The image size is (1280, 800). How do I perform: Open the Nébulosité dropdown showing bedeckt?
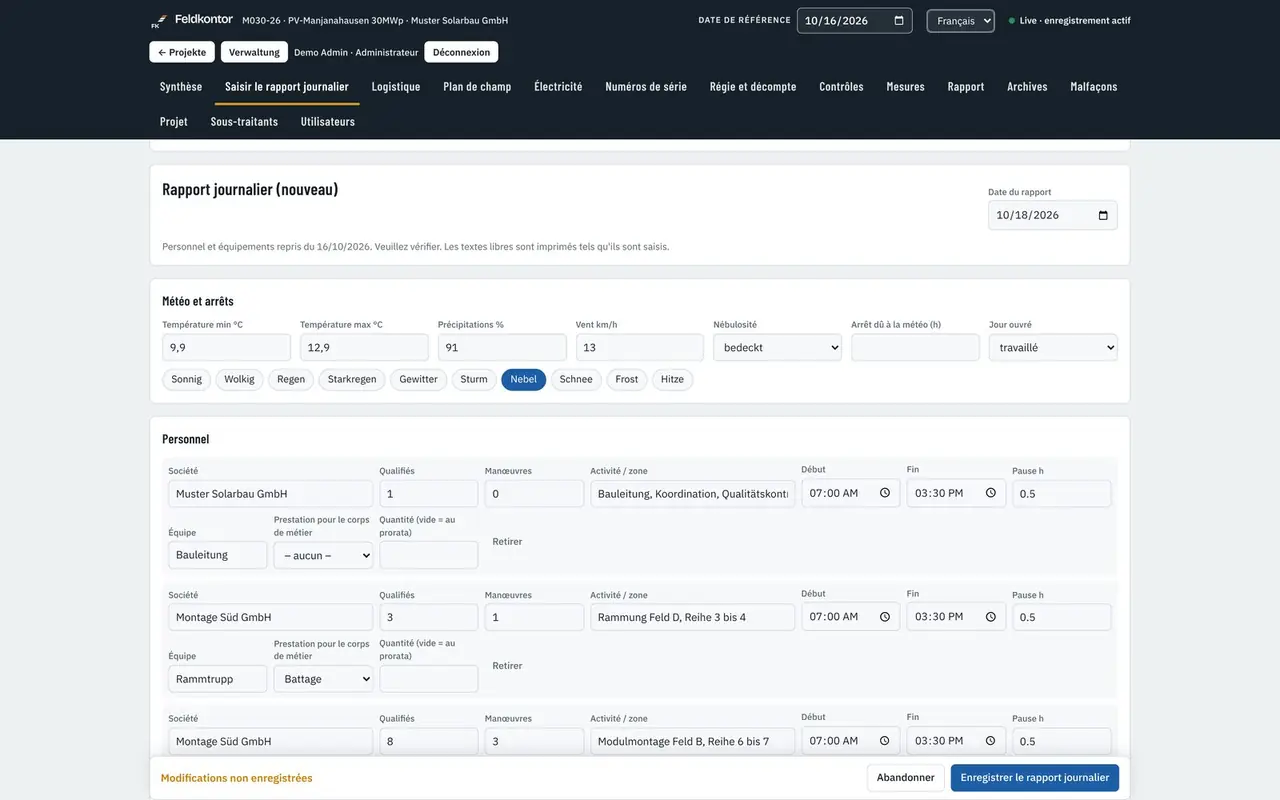coord(778,348)
